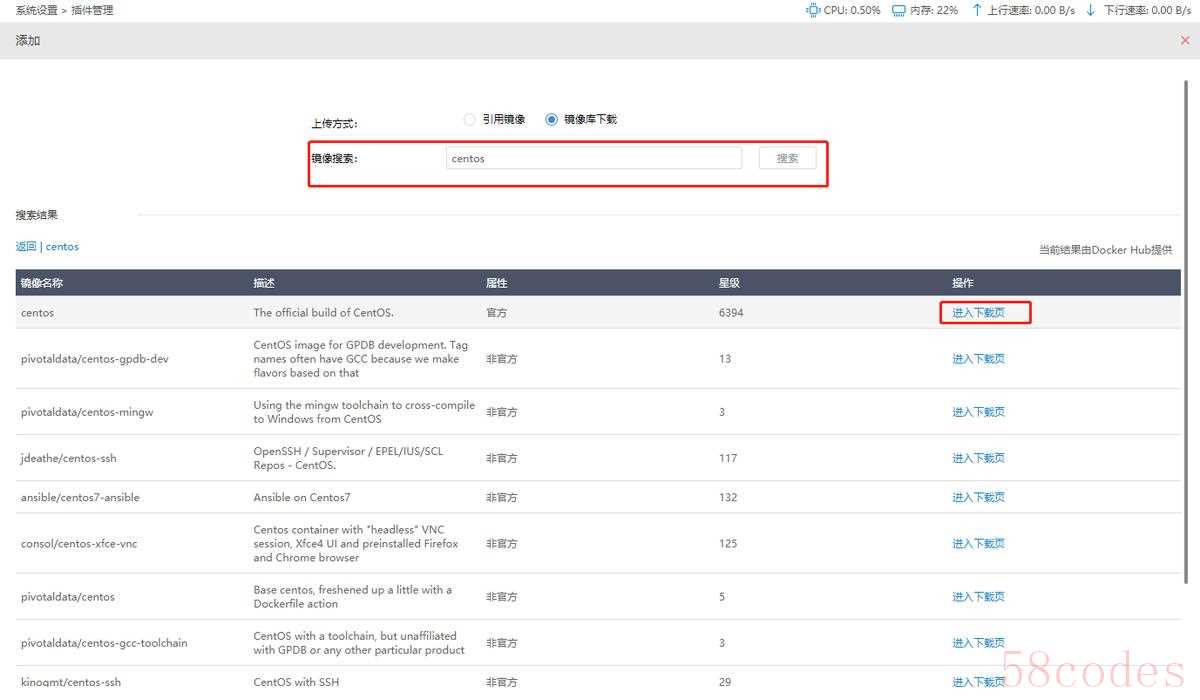The height and width of the screenshot is (700, 1200).
Task: Click the memory usage icon
Action: point(898,10)
